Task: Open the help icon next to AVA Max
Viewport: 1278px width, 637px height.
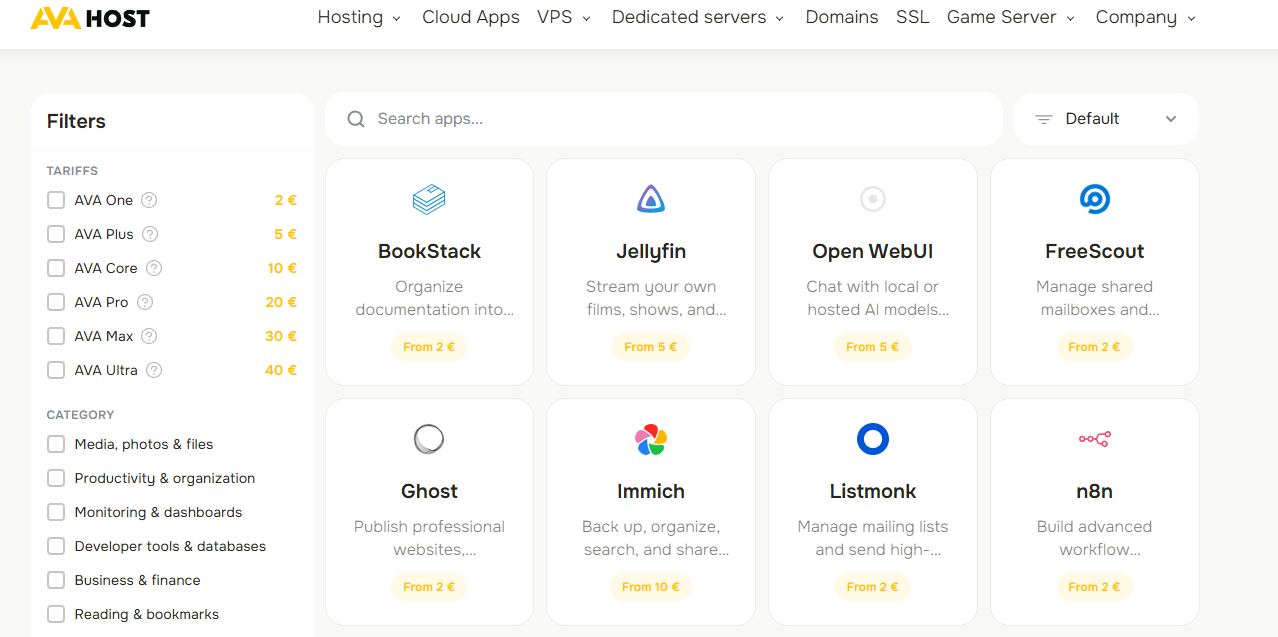Action: click(x=149, y=336)
